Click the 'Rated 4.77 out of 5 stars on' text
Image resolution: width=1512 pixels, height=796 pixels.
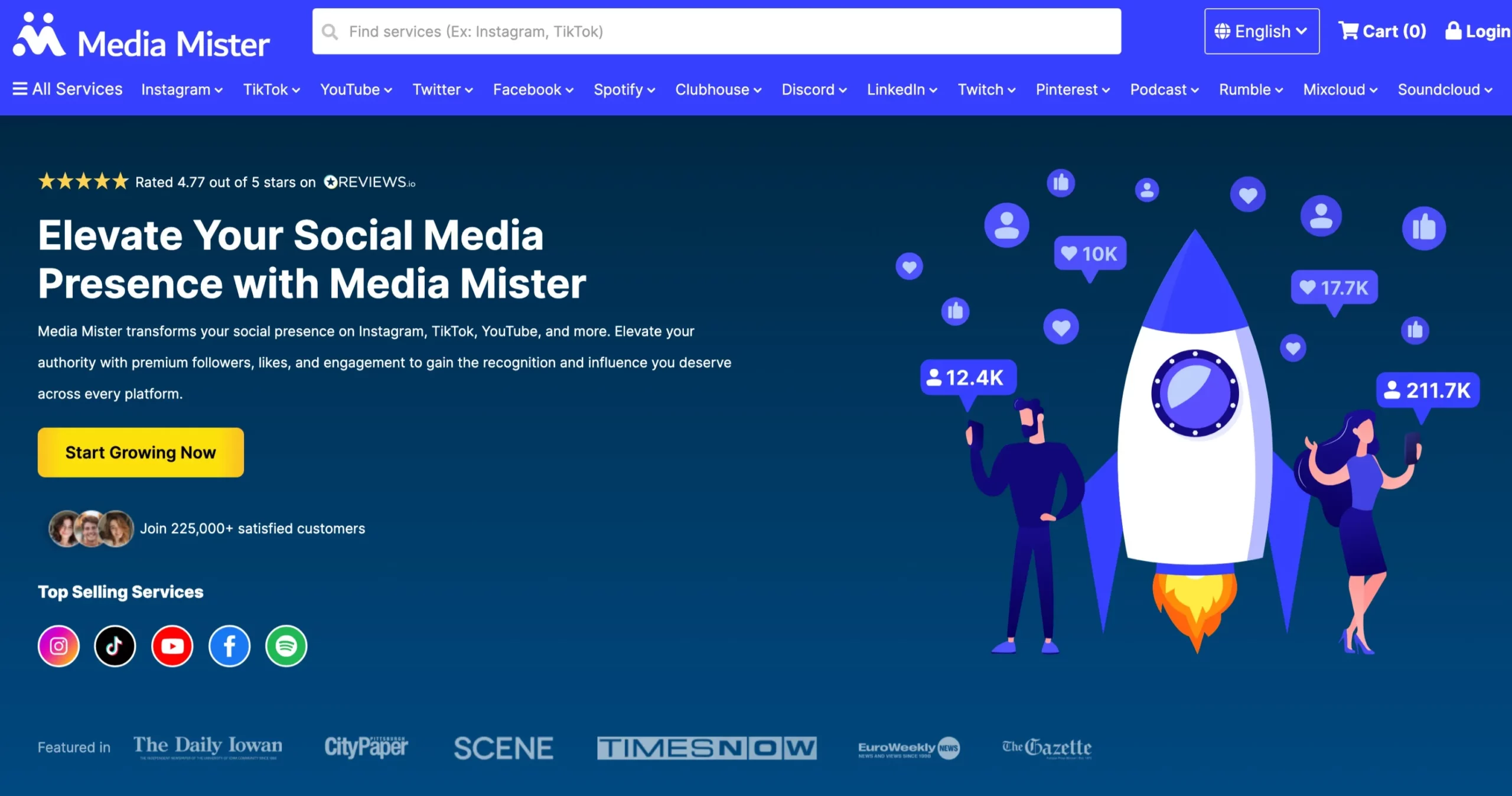click(x=226, y=182)
